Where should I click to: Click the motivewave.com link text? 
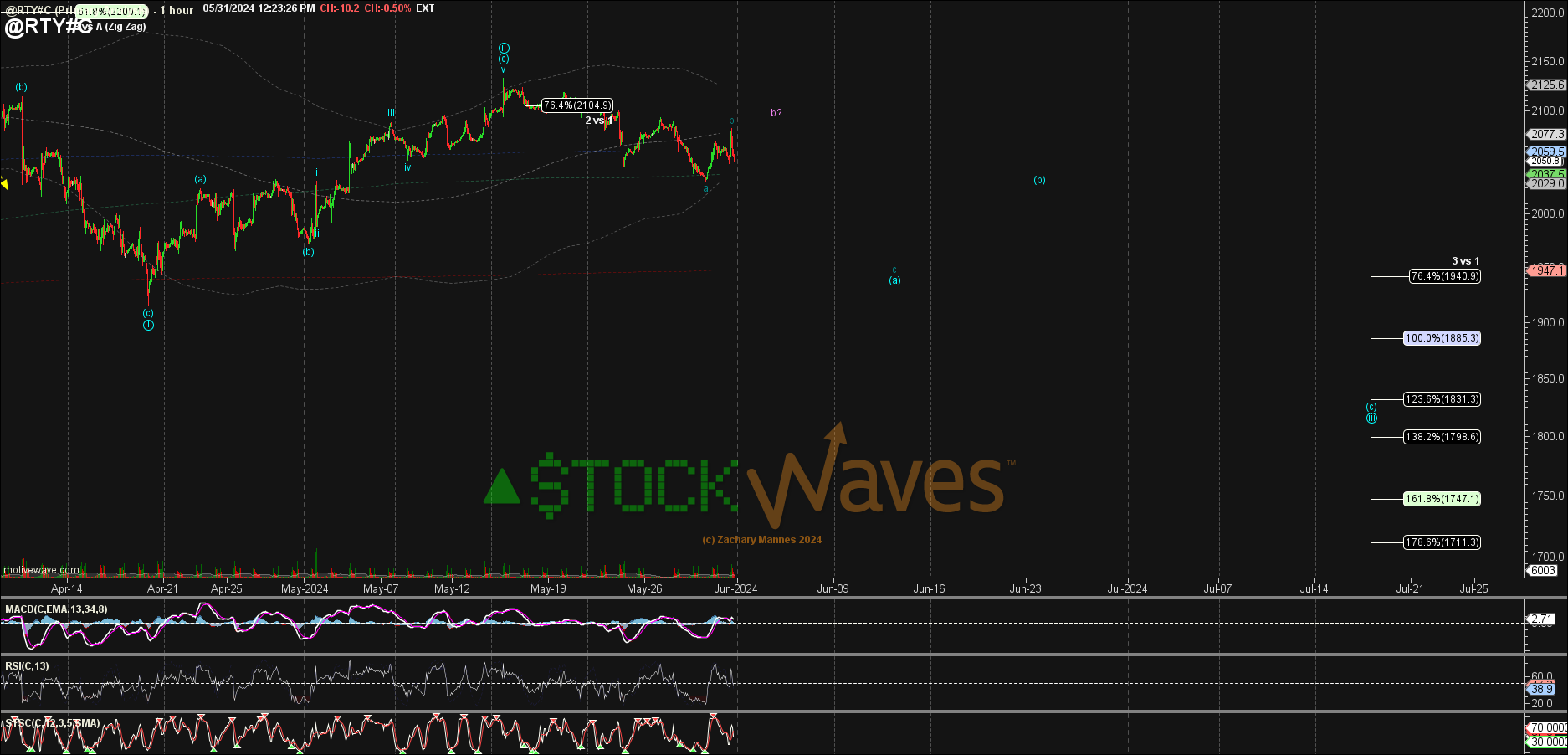[41, 570]
